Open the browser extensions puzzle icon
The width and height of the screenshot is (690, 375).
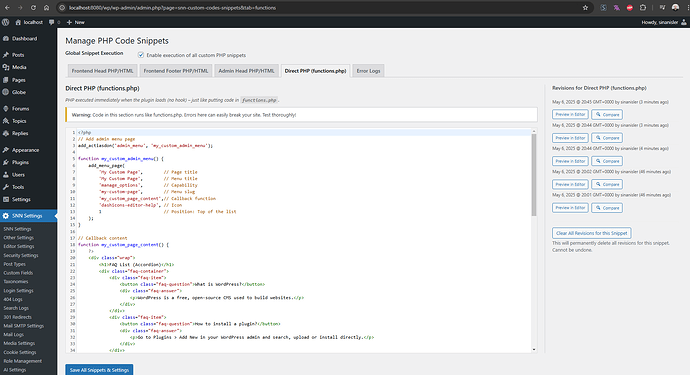point(643,7)
